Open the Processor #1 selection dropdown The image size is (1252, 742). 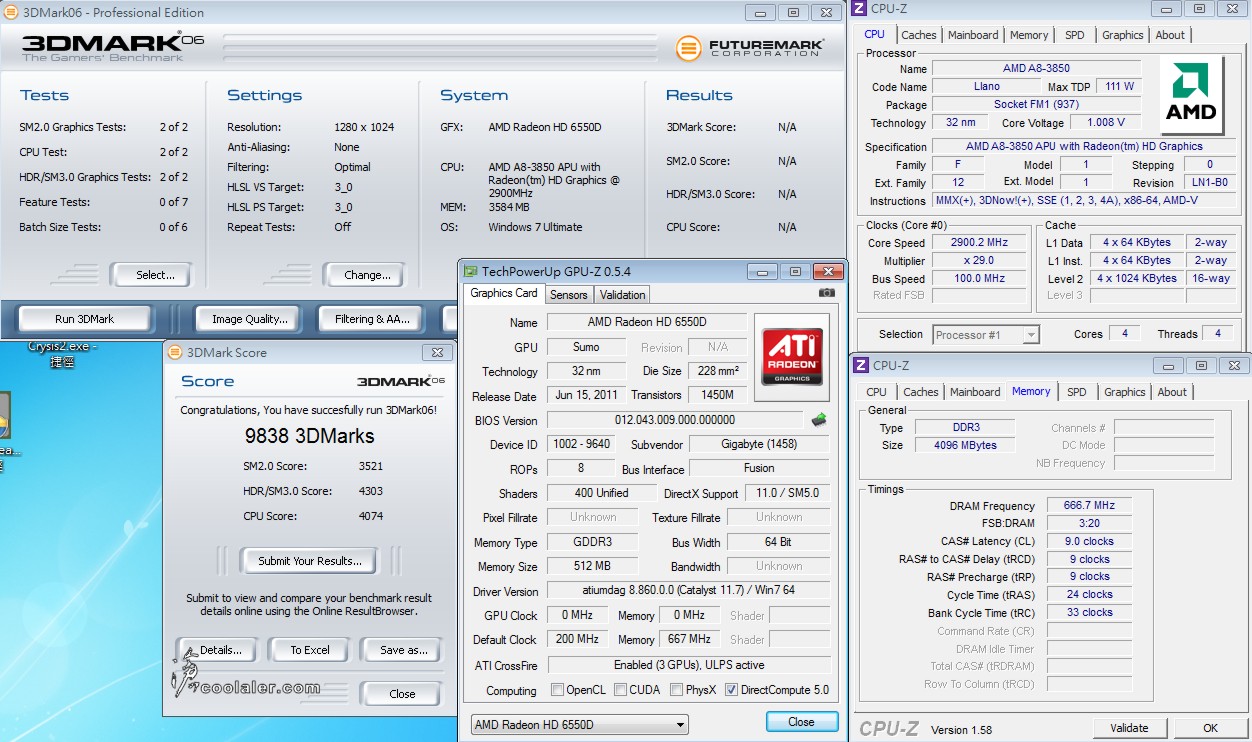coord(1032,334)
